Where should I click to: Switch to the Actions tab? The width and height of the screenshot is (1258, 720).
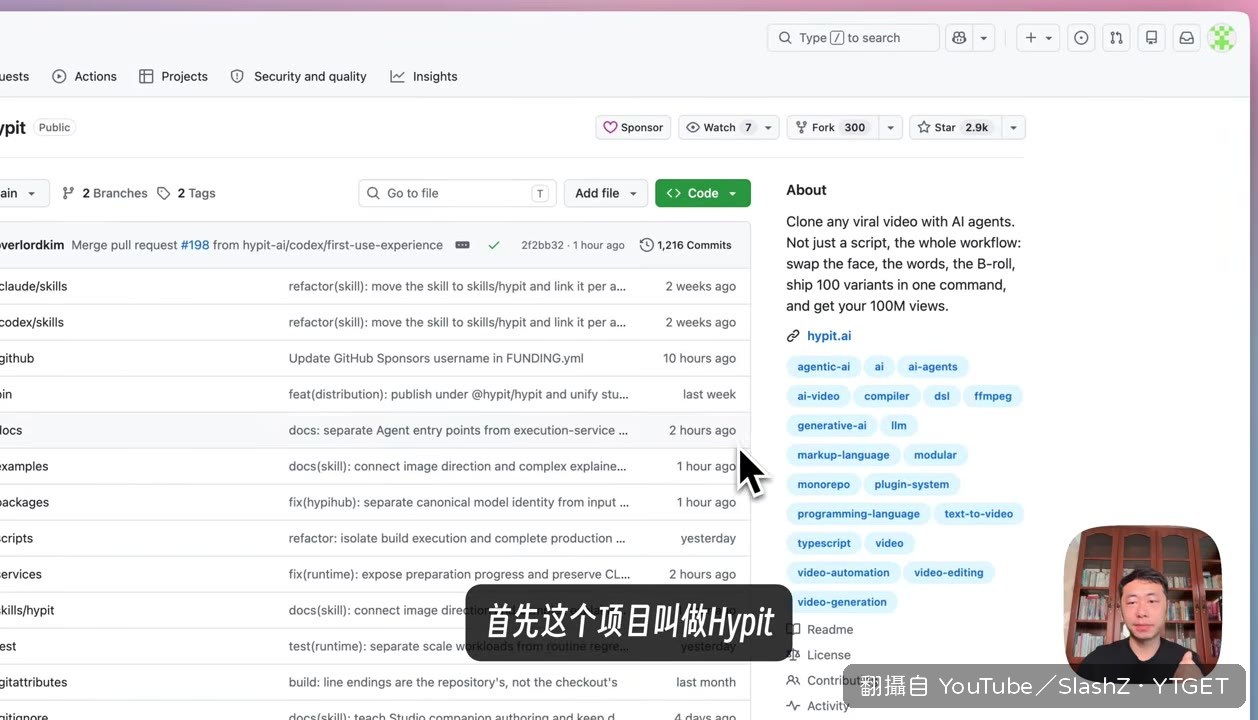[x=85, y=76]
